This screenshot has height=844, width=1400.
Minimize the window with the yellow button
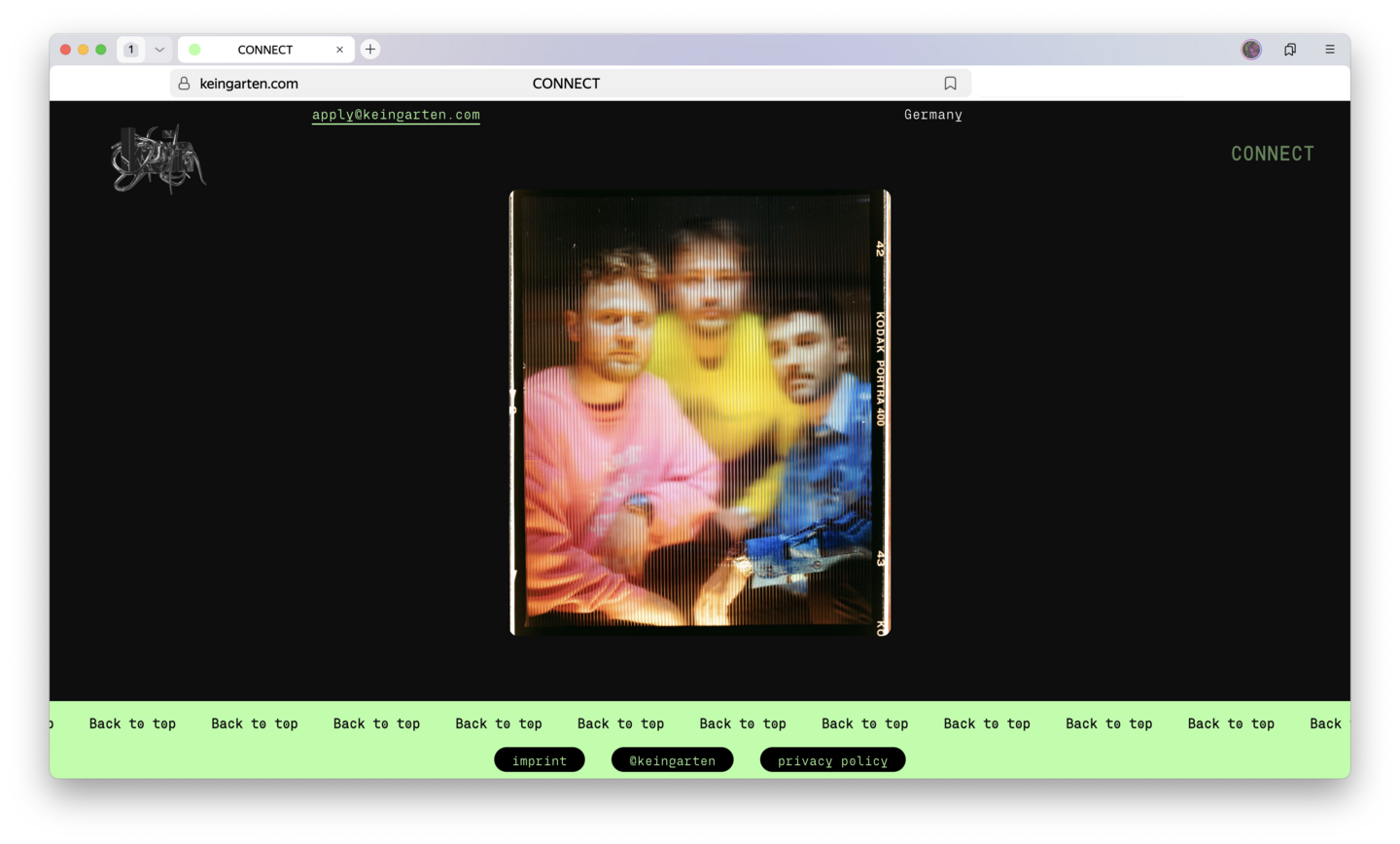(84, 50)
